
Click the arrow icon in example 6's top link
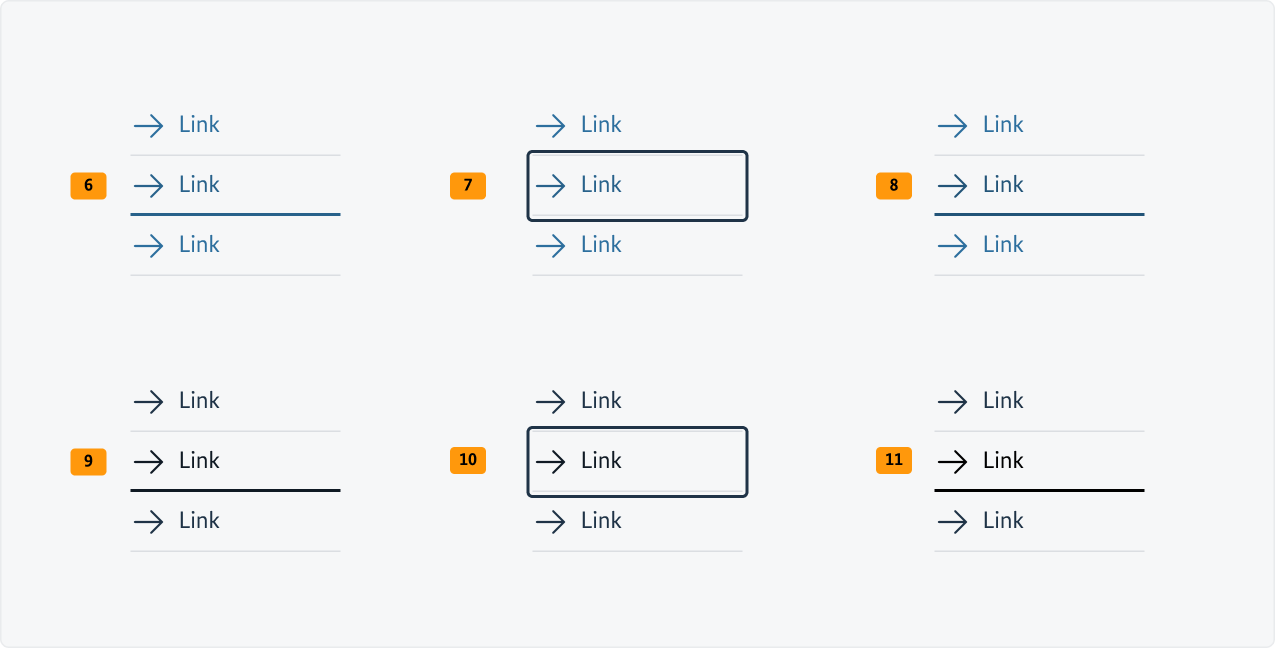click(x=148, y=125)
